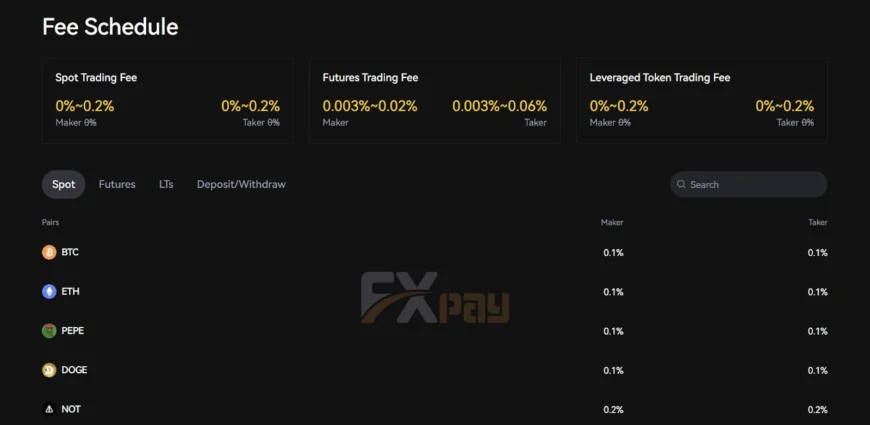
Task: Click the Ethereum coin icon
Action: pyautogui.click(x=49, y=292)
